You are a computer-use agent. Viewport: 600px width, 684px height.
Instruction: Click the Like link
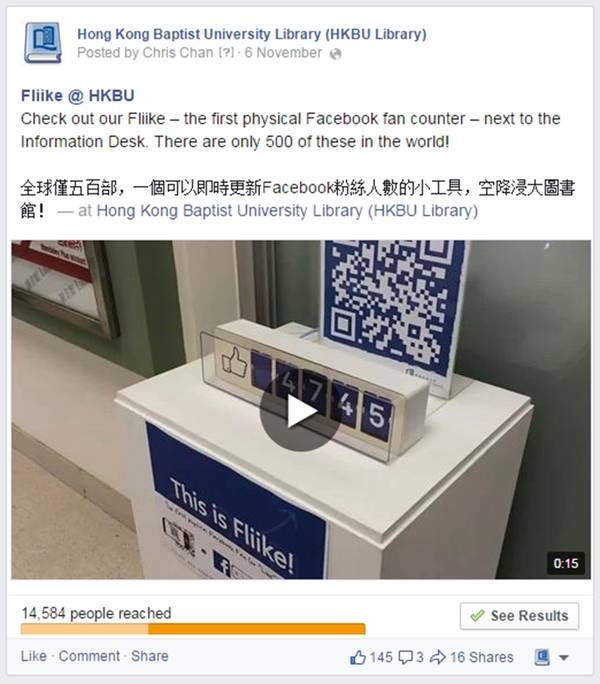click(x=34, y=656)
